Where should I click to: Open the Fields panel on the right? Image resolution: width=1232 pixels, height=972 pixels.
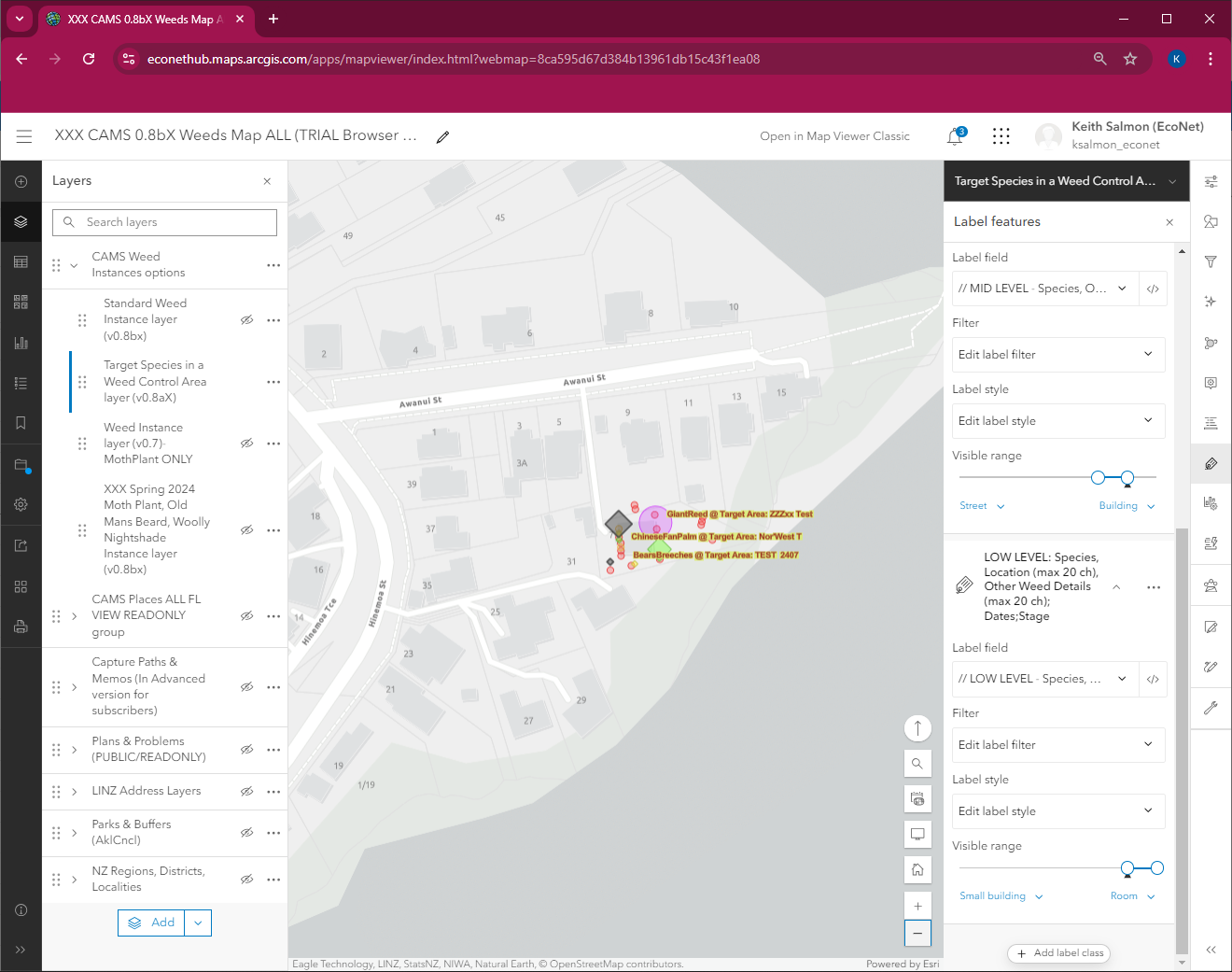[1211, 423]
